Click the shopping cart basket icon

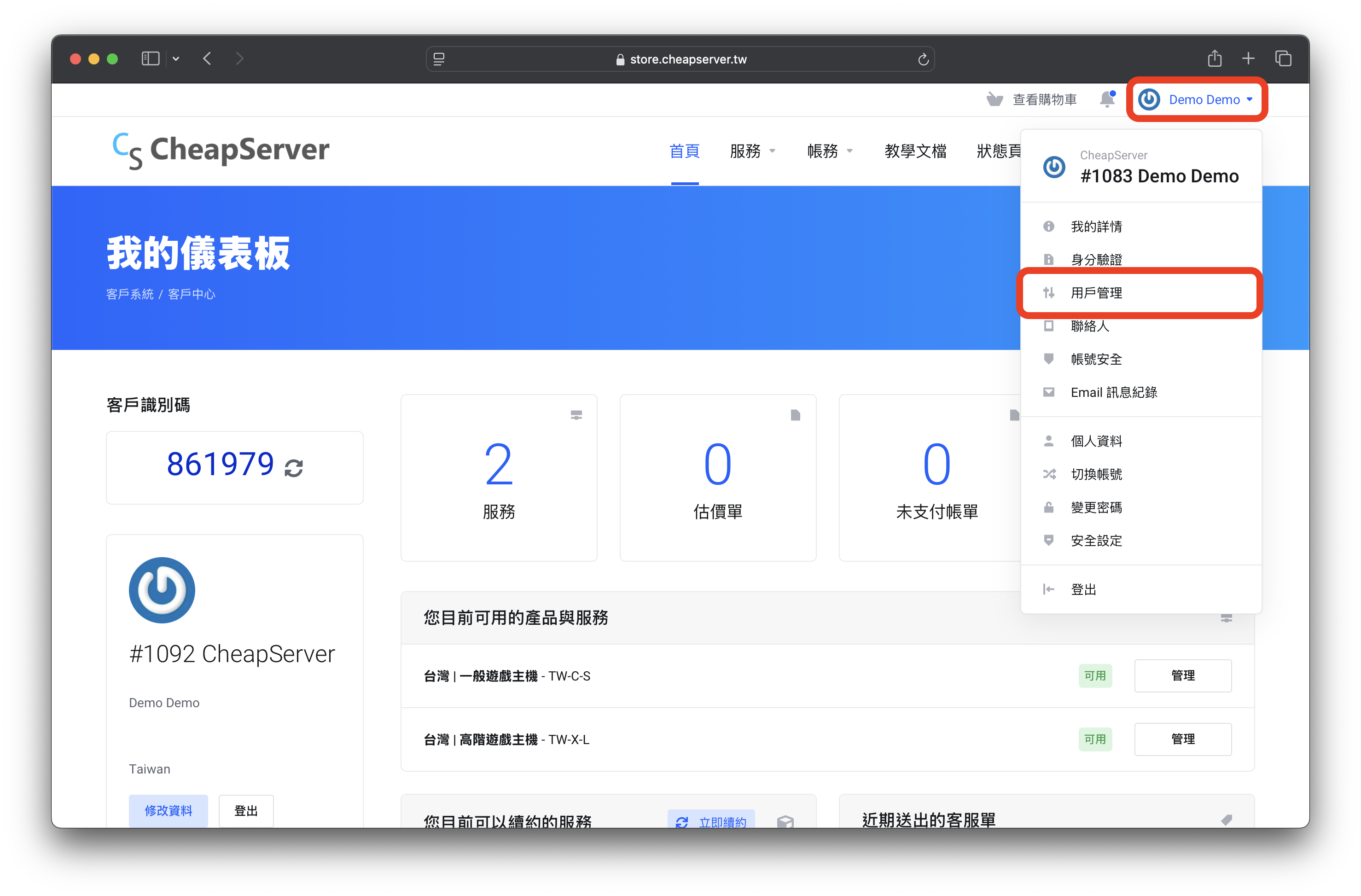click(995, 99)
